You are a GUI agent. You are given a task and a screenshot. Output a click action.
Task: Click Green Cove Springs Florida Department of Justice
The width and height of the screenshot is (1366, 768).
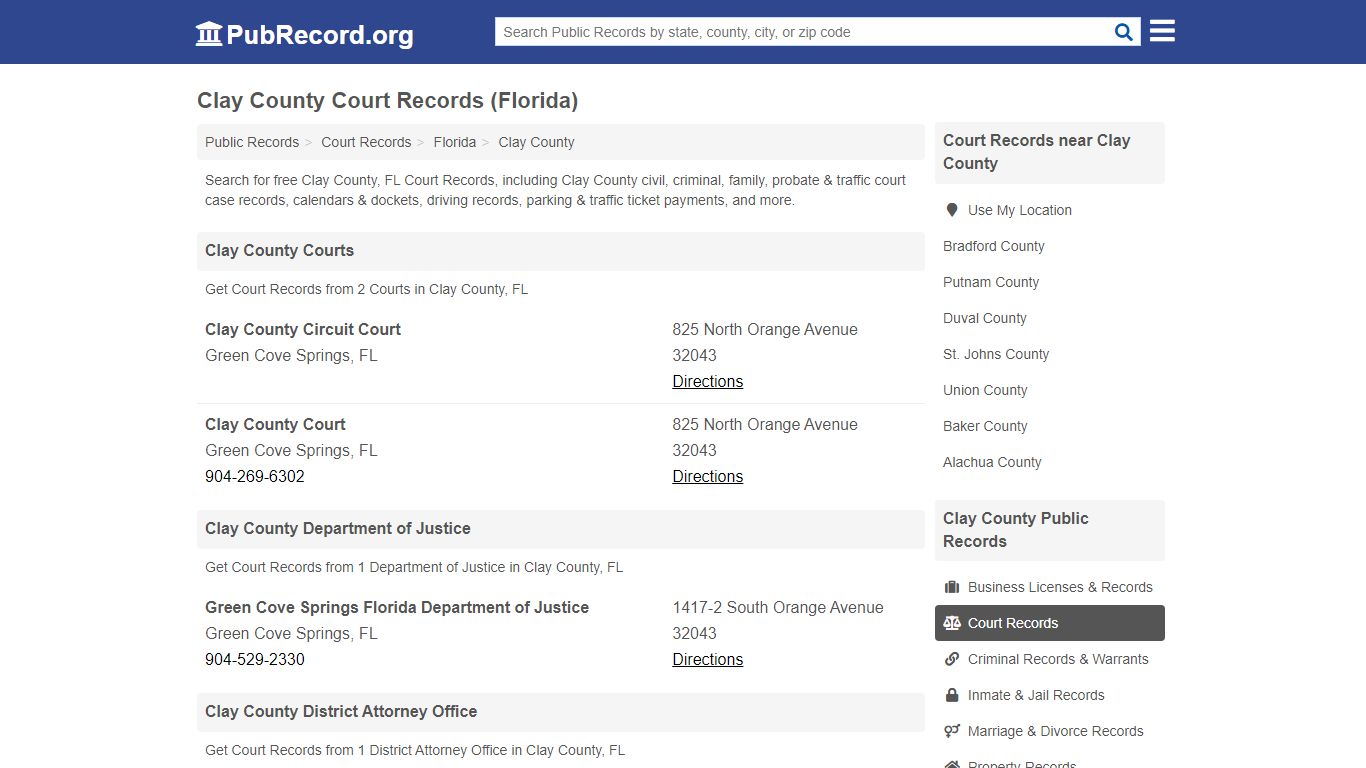point(397,607)
